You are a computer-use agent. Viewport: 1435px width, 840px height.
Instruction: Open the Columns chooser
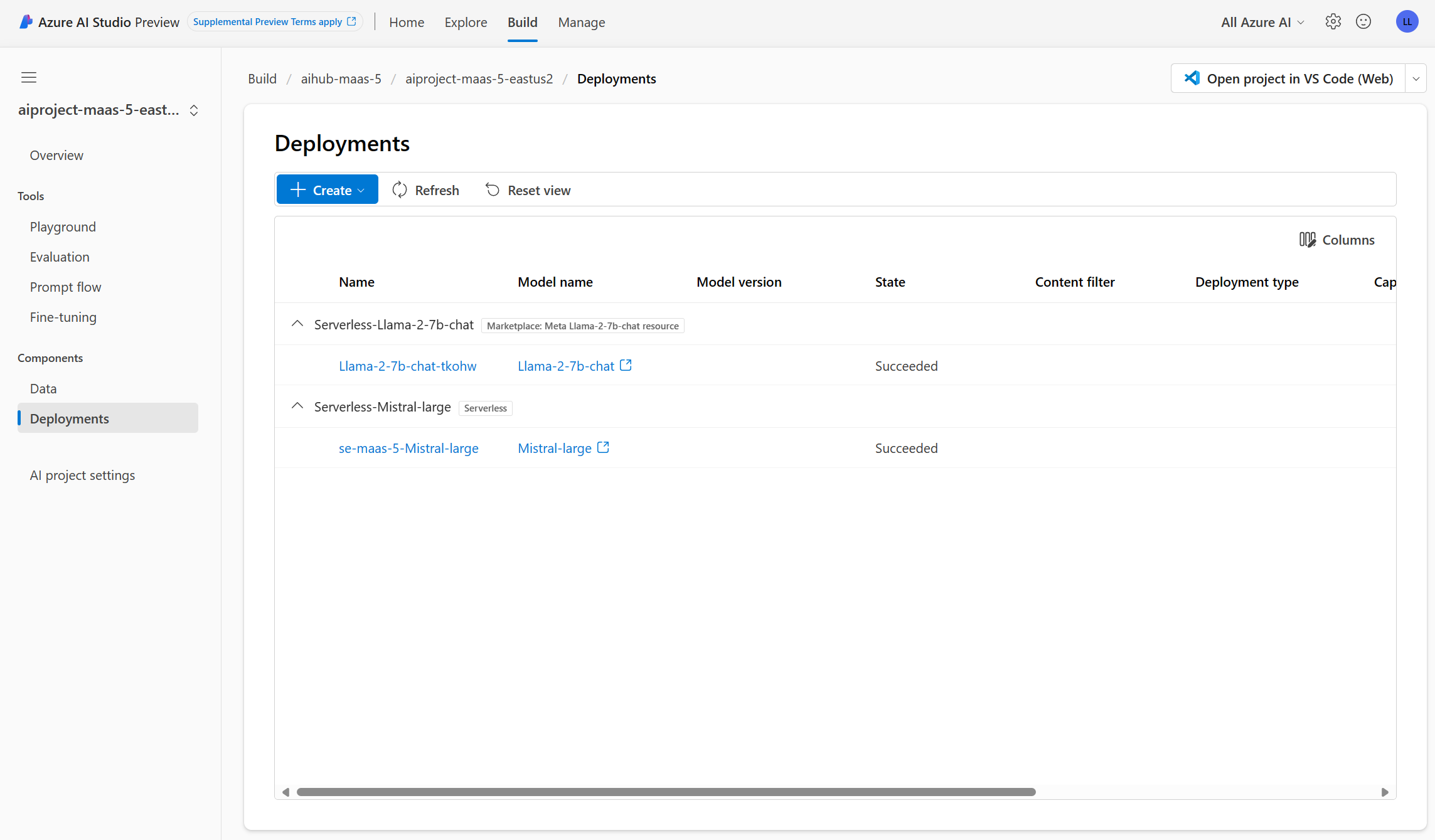(x=1336, y=240)
